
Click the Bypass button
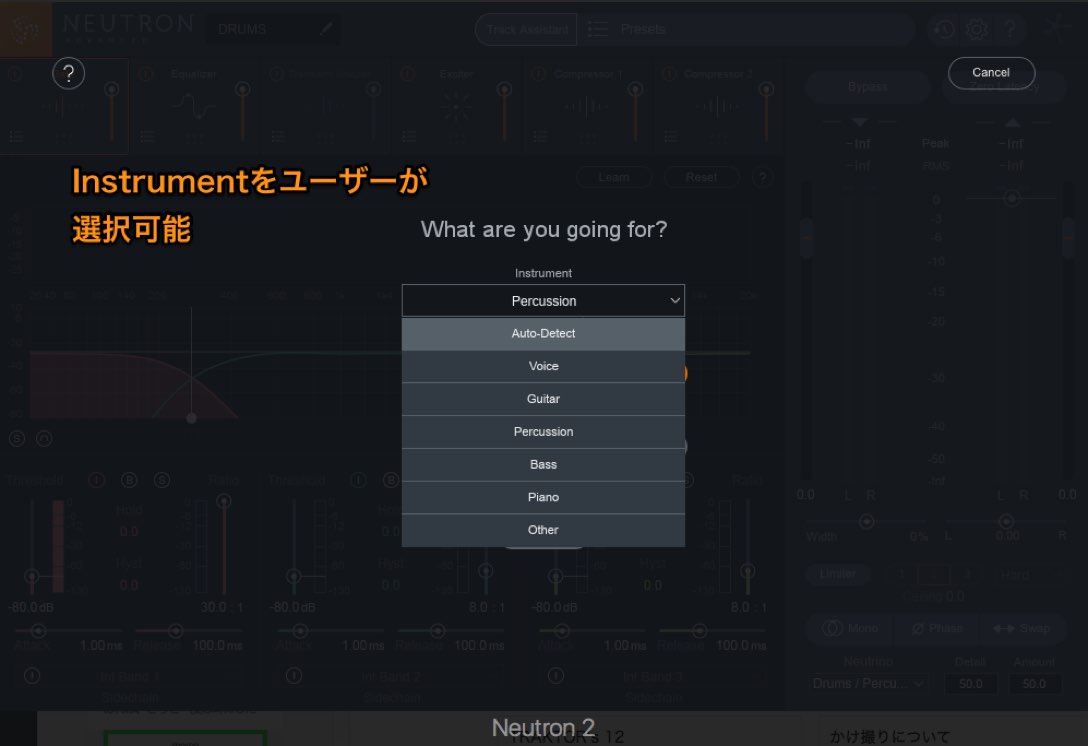pyautogui.click(x=867, y=87)
